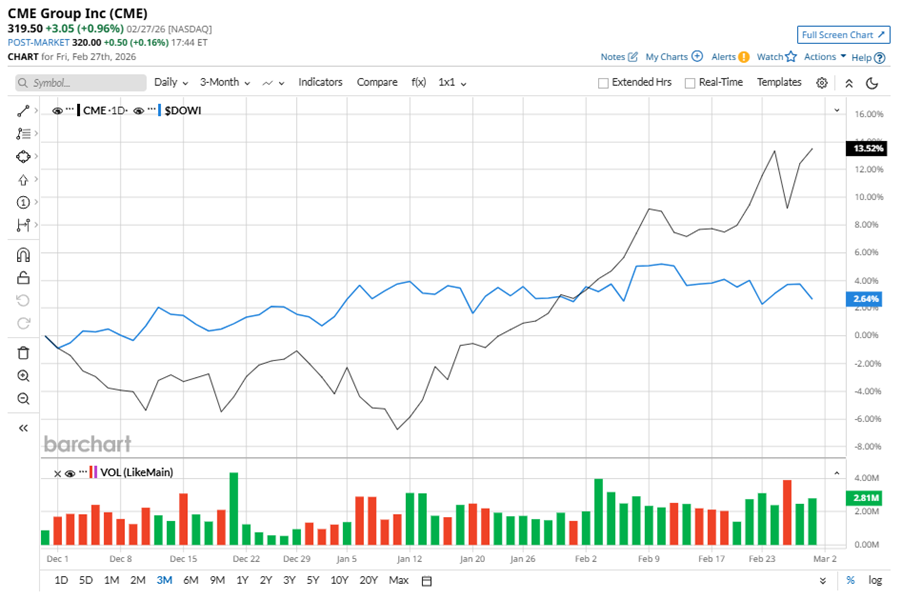Collapse the chart header with double chevron
The width and height of the screenshot is (902, 600).
click(849, 83)
